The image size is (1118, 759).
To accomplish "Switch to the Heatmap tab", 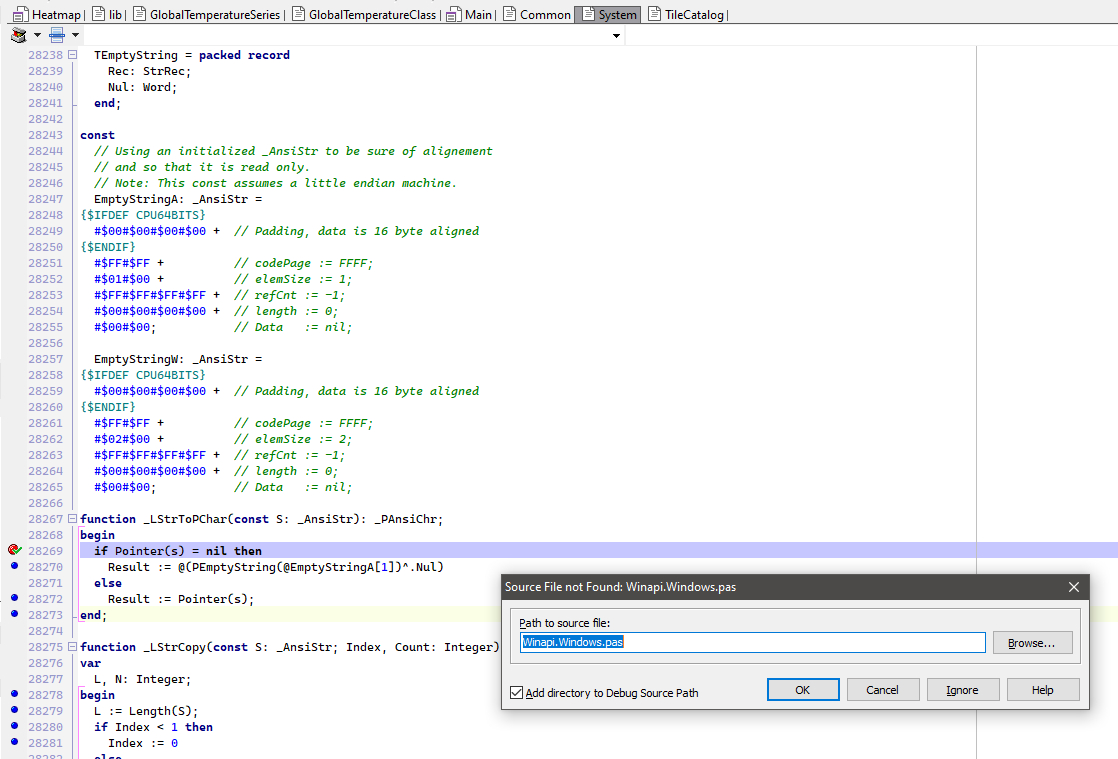I will point(48,14).
